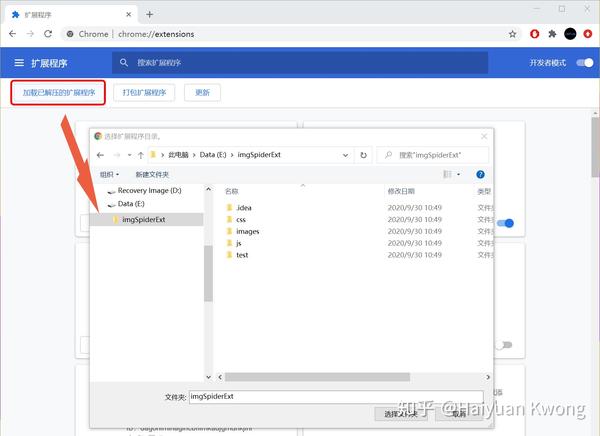Click 此电脑 in the path bar
The image size is (600, 436).
tap(178, 155)
